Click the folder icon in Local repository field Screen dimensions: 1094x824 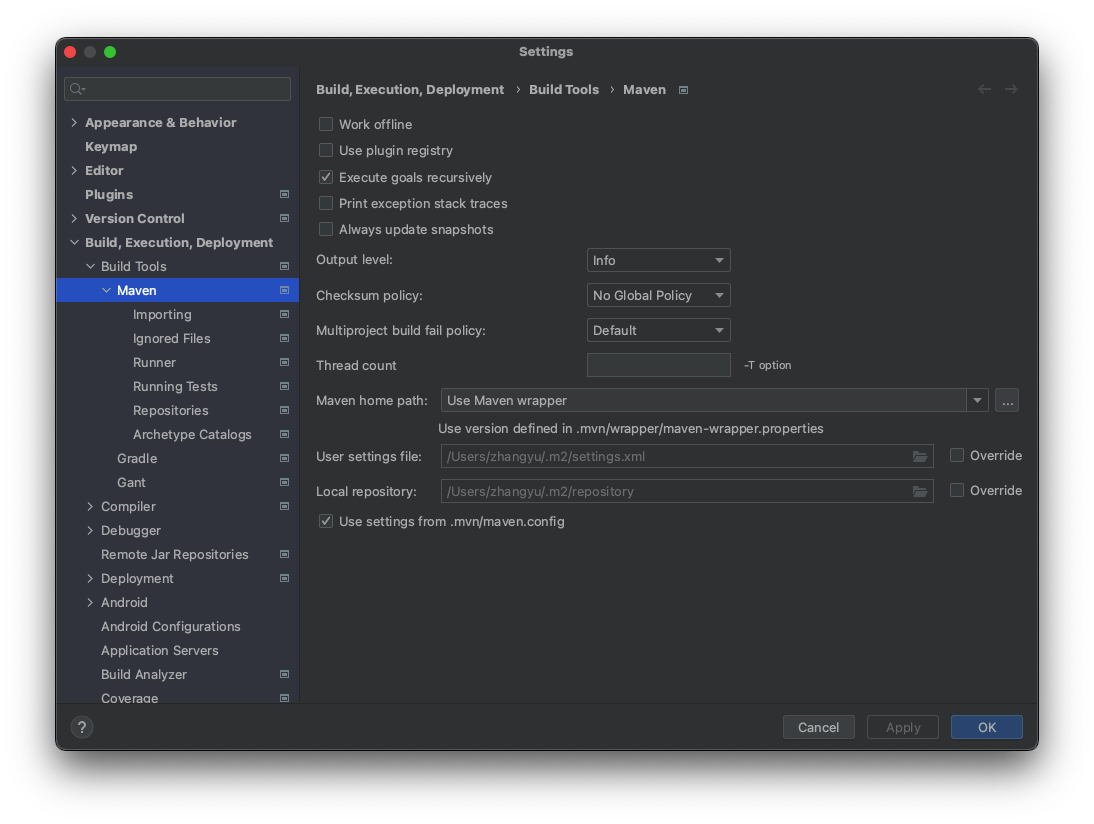(x=920, y=491)
